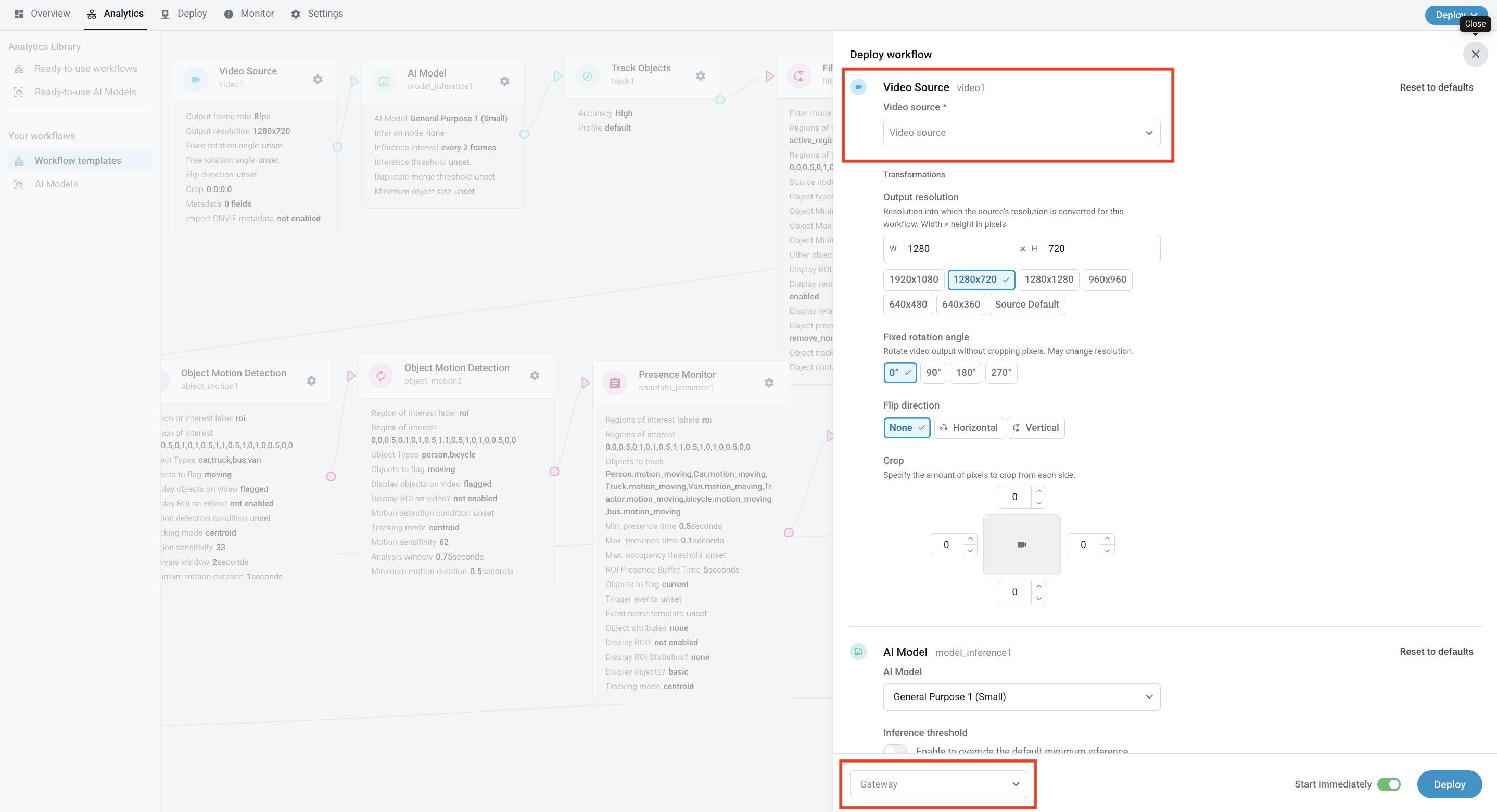Click camera icon in crop preview box
Viewport: 1497px width, 812px height.
click(x=1022, y=544)
